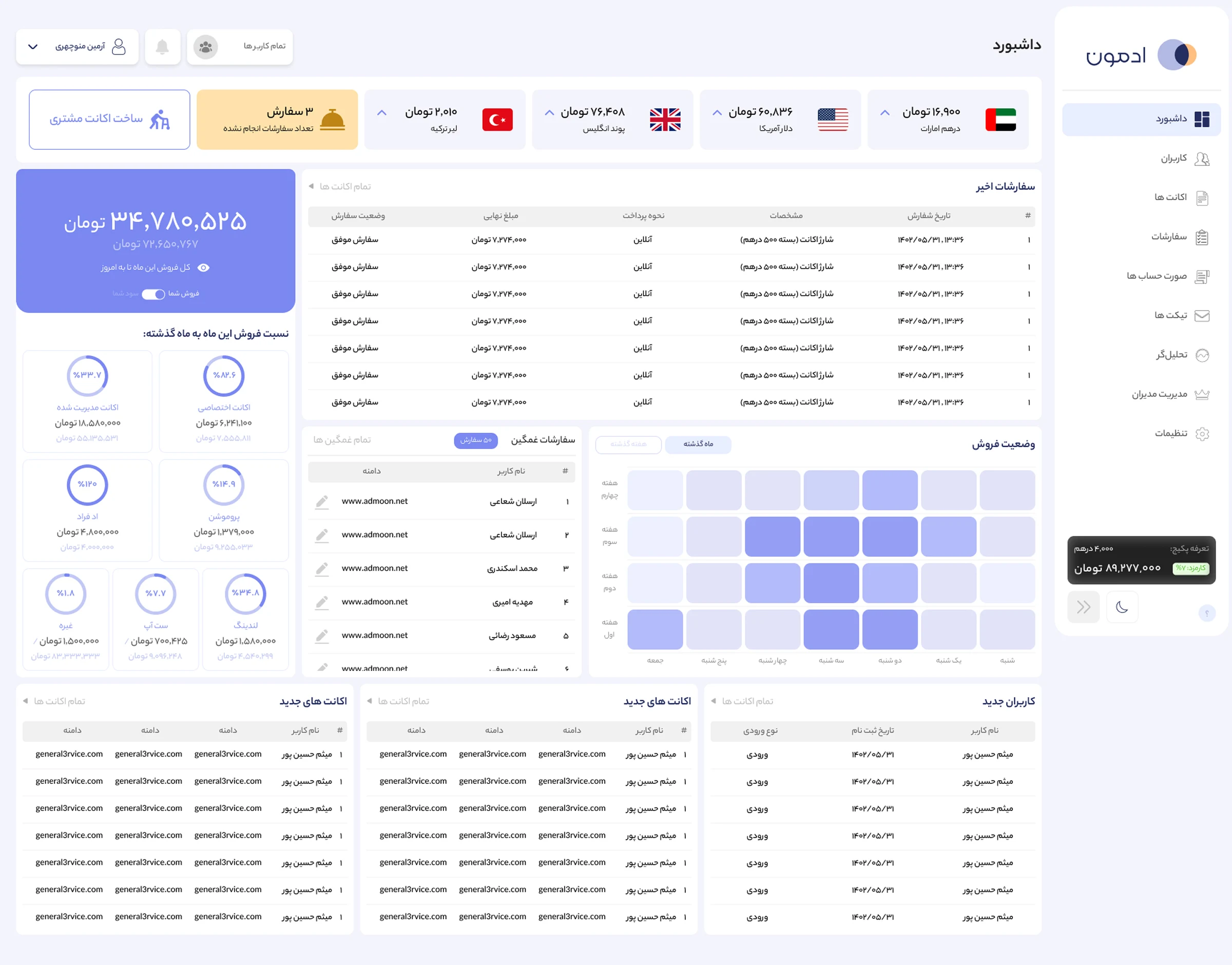Click ساخت اکانت مشتری create account button
The height and width of the screenshot is (965, 1232).
(109, 119)
